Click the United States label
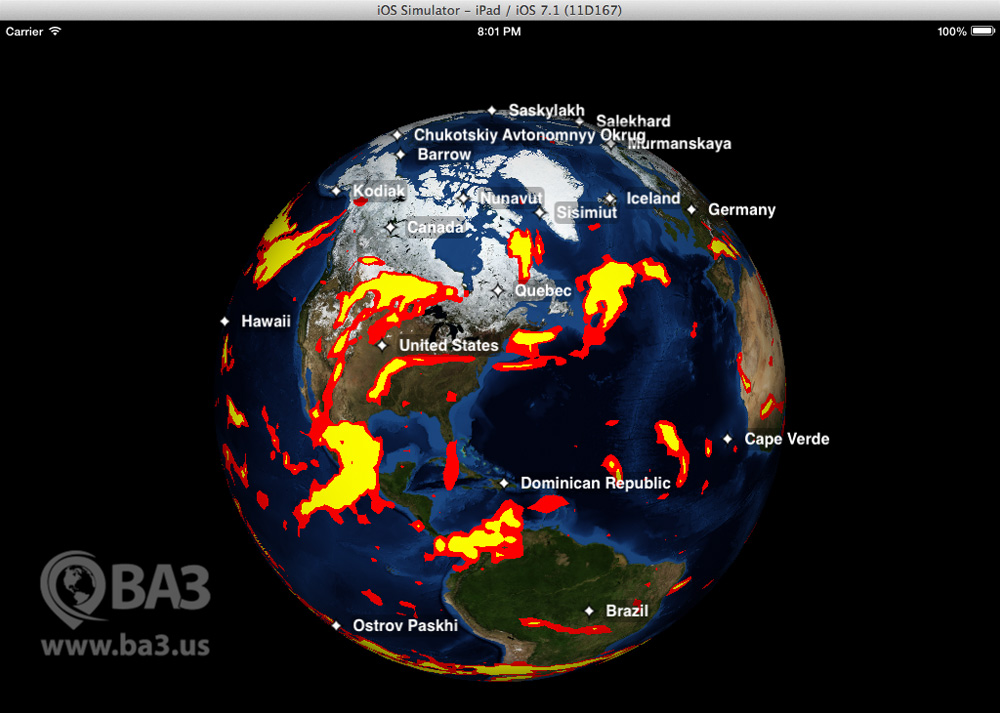The image size is (1000, 713). coord(448,346)
